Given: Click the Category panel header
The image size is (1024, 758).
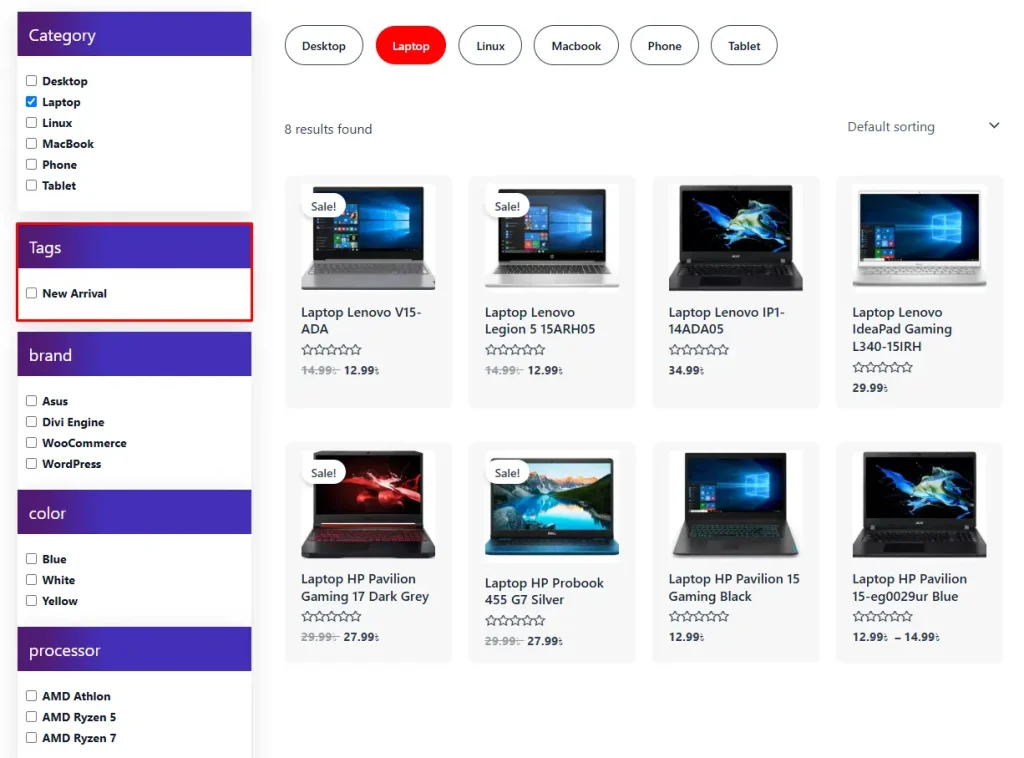Looking at the screenshot, I should pos(135,35).
